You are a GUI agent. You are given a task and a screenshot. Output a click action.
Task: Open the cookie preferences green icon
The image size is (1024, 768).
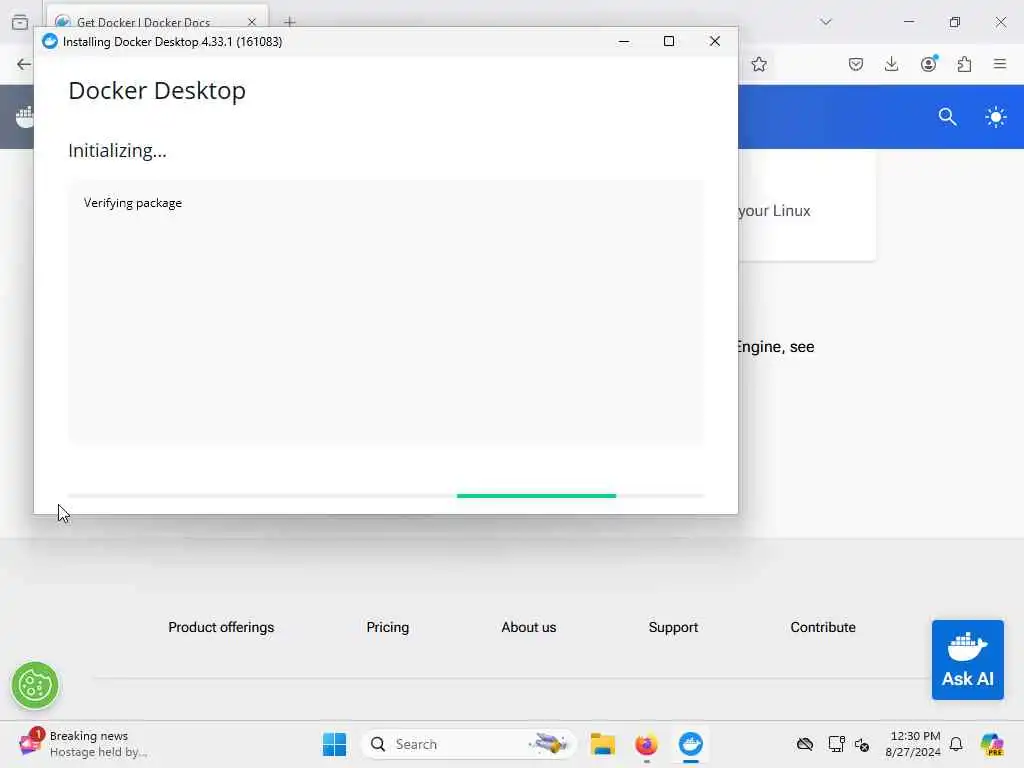(35, 686)
